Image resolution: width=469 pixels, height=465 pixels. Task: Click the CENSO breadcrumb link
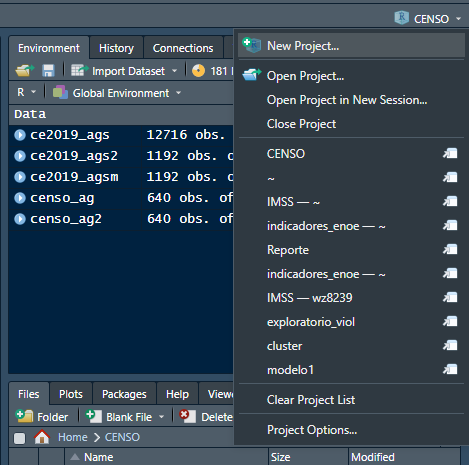click(x=122, y=437)
